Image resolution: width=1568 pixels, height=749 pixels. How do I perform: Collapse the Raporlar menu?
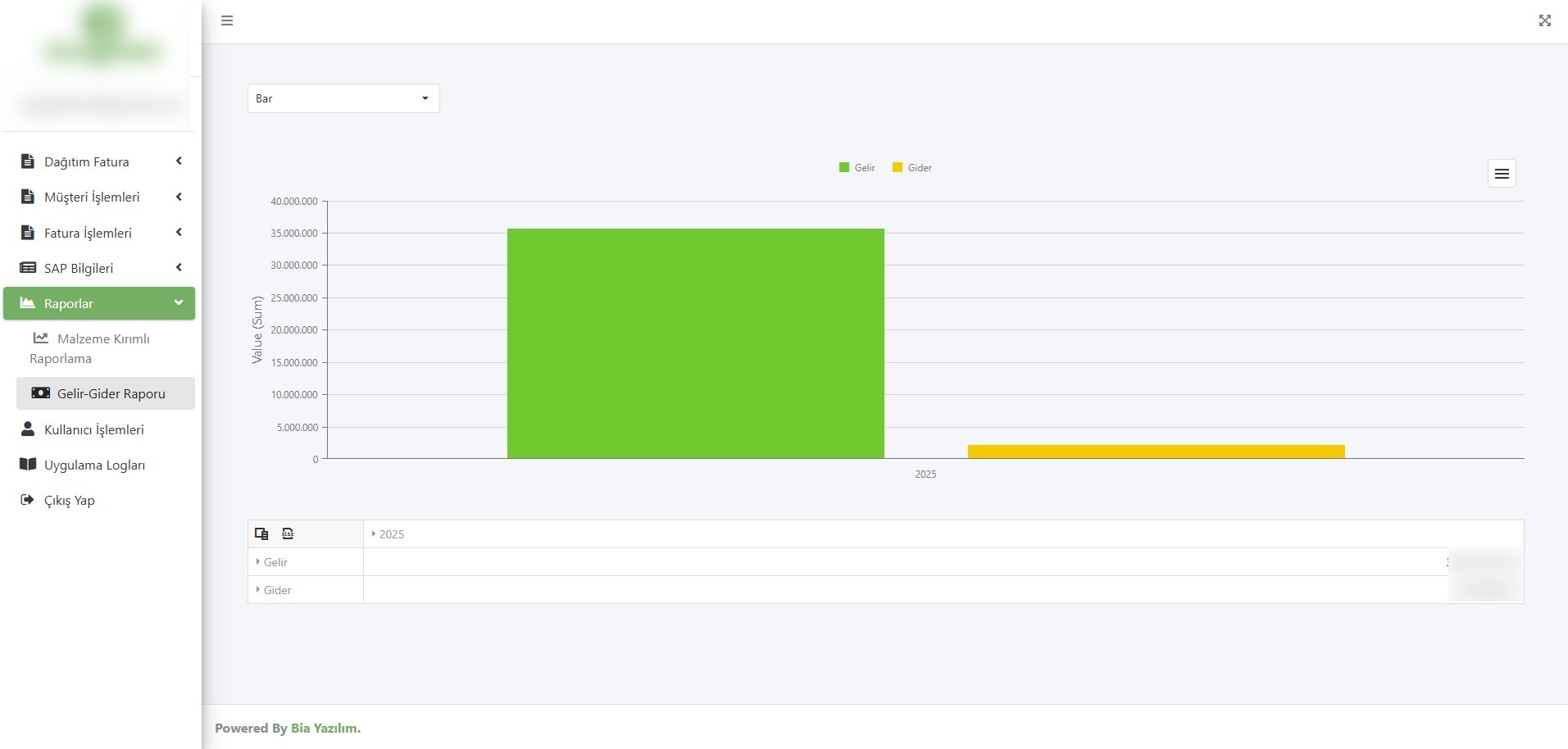coord(99,303)
